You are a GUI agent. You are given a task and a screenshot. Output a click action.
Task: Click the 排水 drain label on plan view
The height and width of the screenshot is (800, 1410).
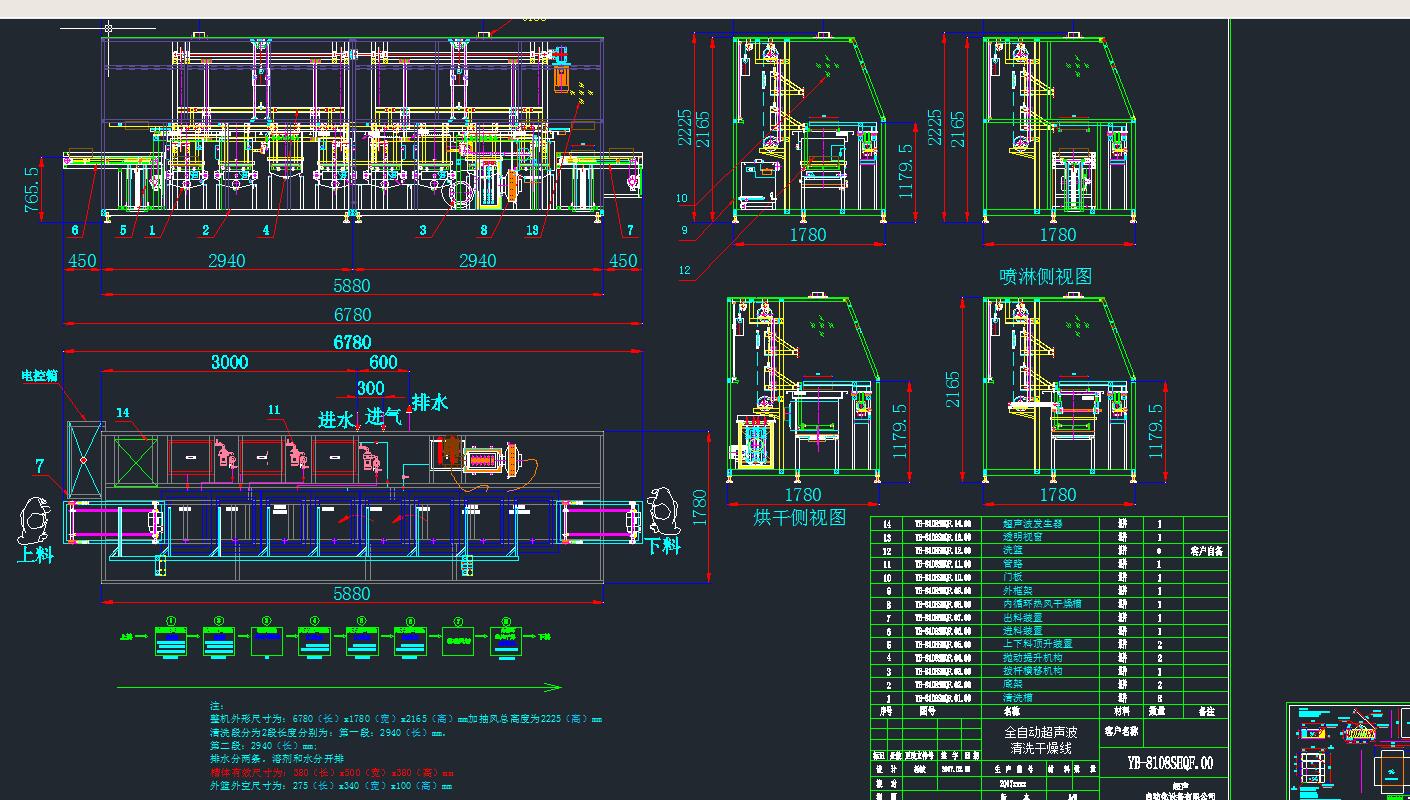tap(431, 400)
